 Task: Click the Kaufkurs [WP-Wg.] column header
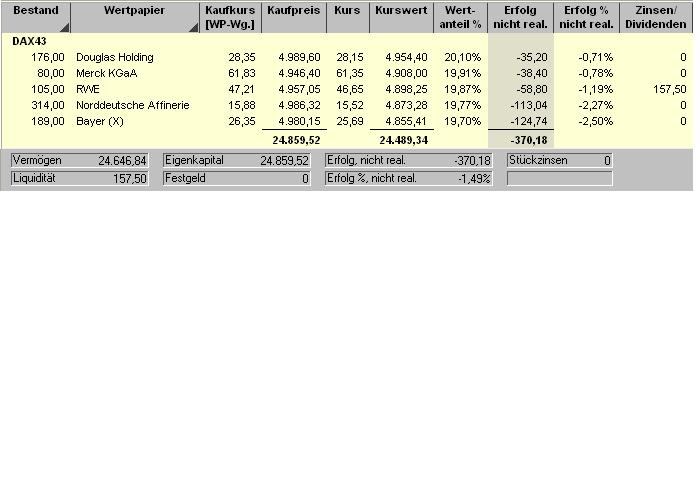pos(230,17)
